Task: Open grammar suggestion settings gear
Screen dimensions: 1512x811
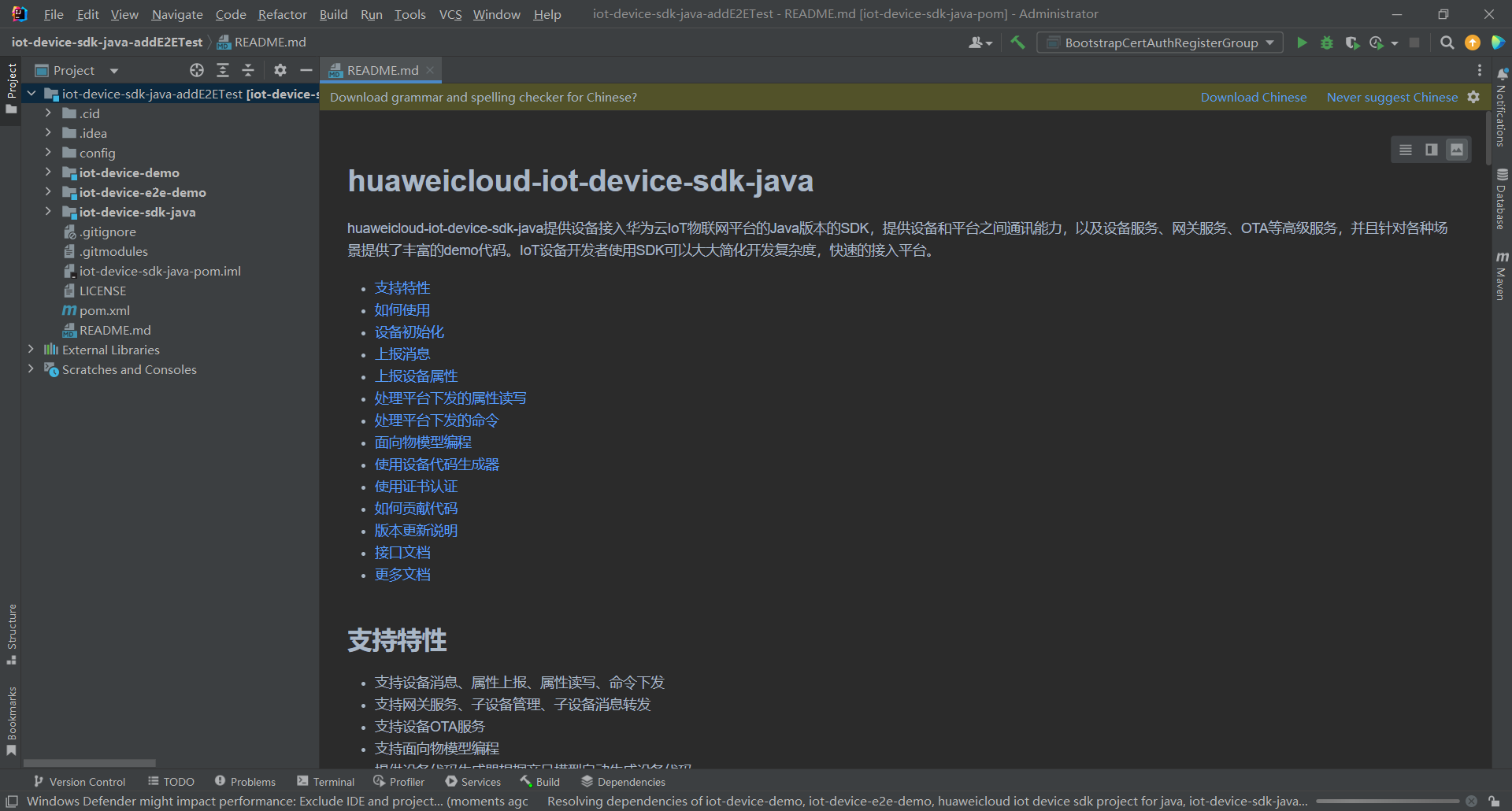Action: tap(1473, 97)
